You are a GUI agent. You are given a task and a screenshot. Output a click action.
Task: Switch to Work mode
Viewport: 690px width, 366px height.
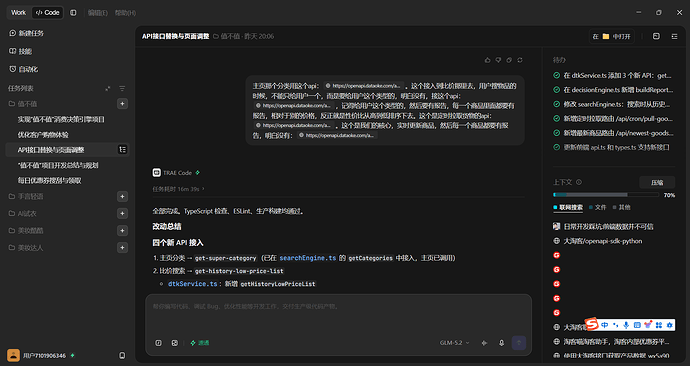click(18, 13)
